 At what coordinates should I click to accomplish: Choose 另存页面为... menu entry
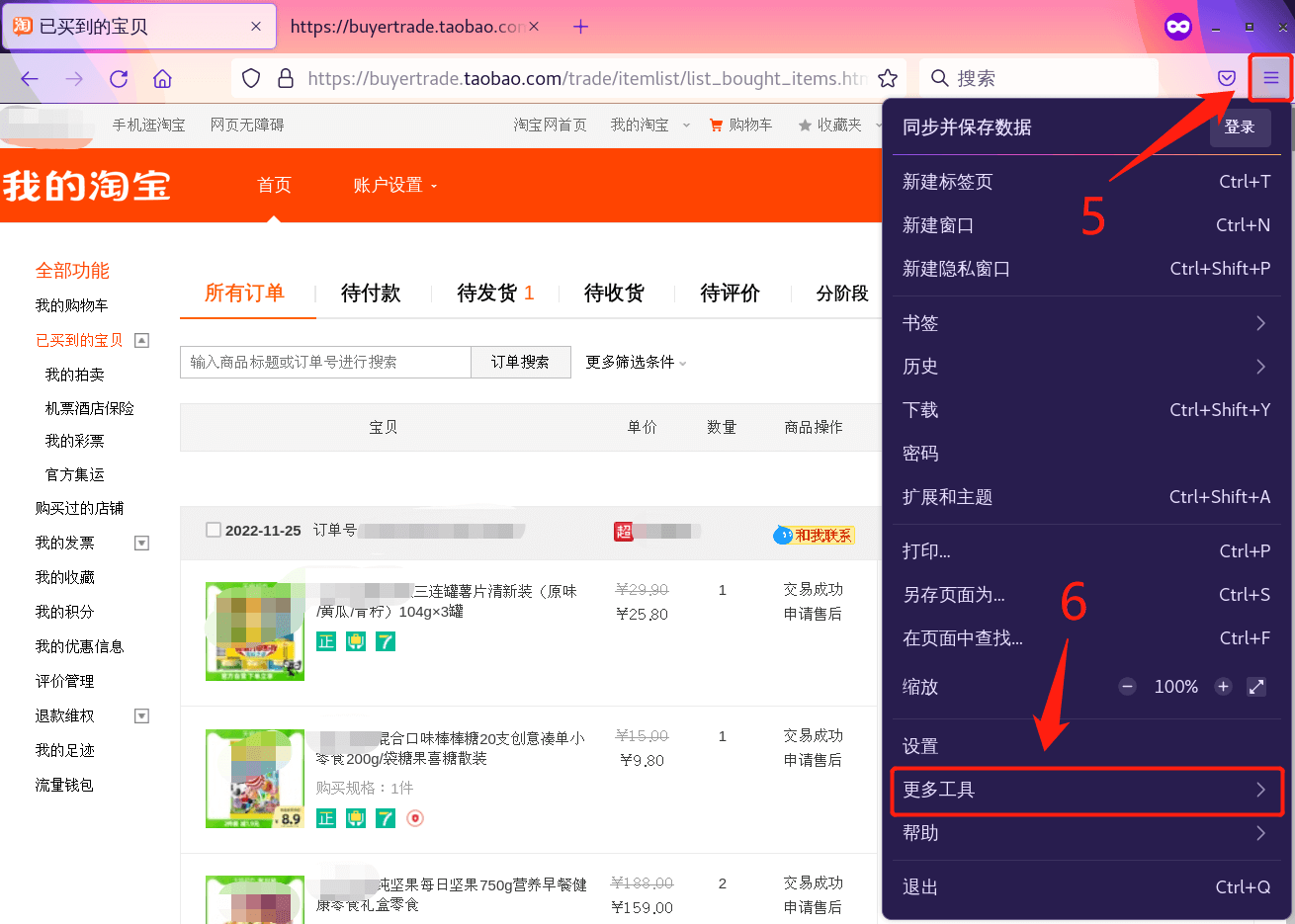1084,595
